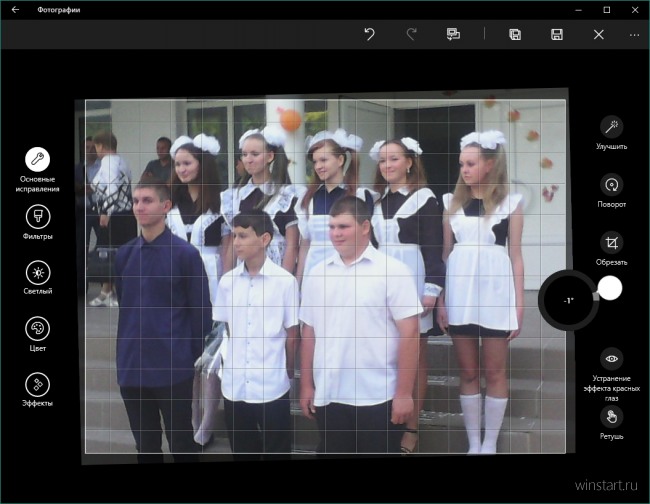
Task: Click the -1° straighten angle dial
Action: click(568, 300)
